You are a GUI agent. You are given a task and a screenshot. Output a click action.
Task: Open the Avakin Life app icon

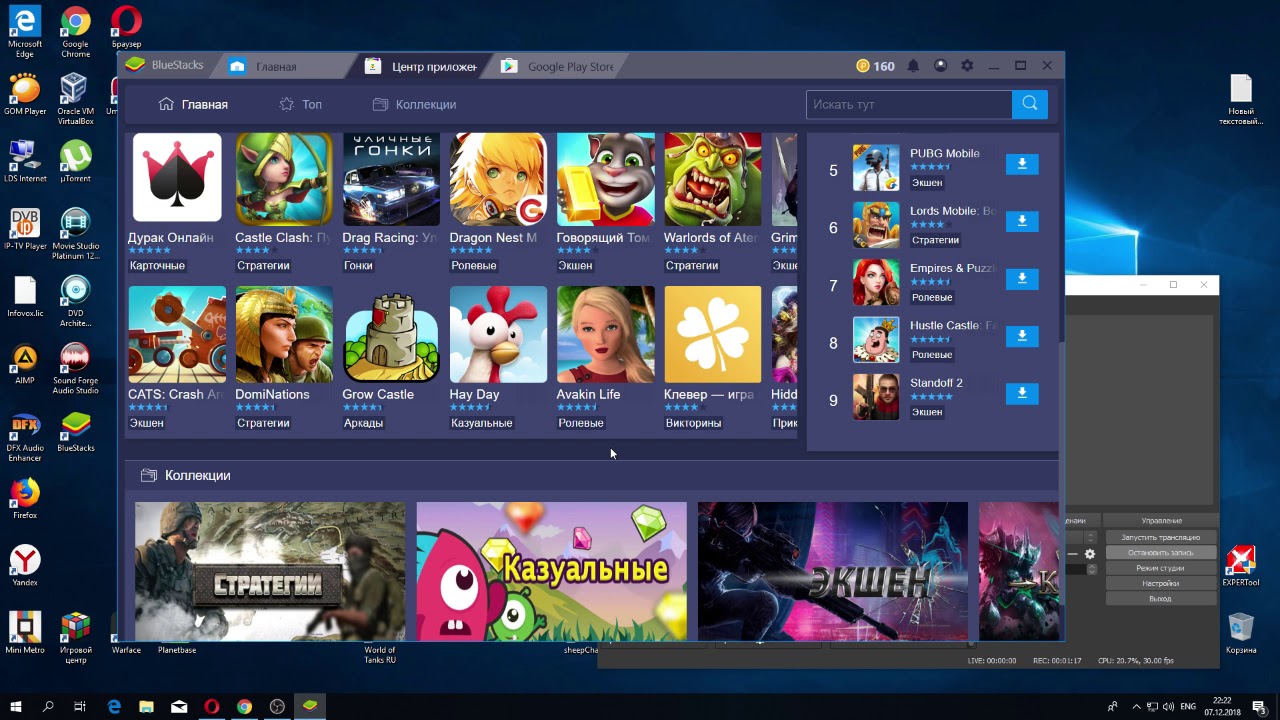click(605, 334)
